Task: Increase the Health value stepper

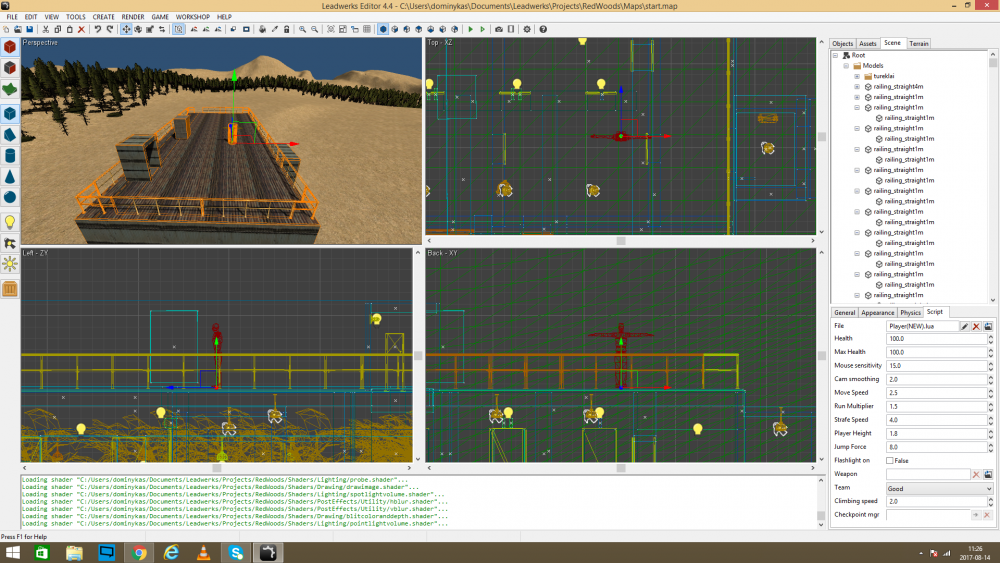Action: click(990, 337)
